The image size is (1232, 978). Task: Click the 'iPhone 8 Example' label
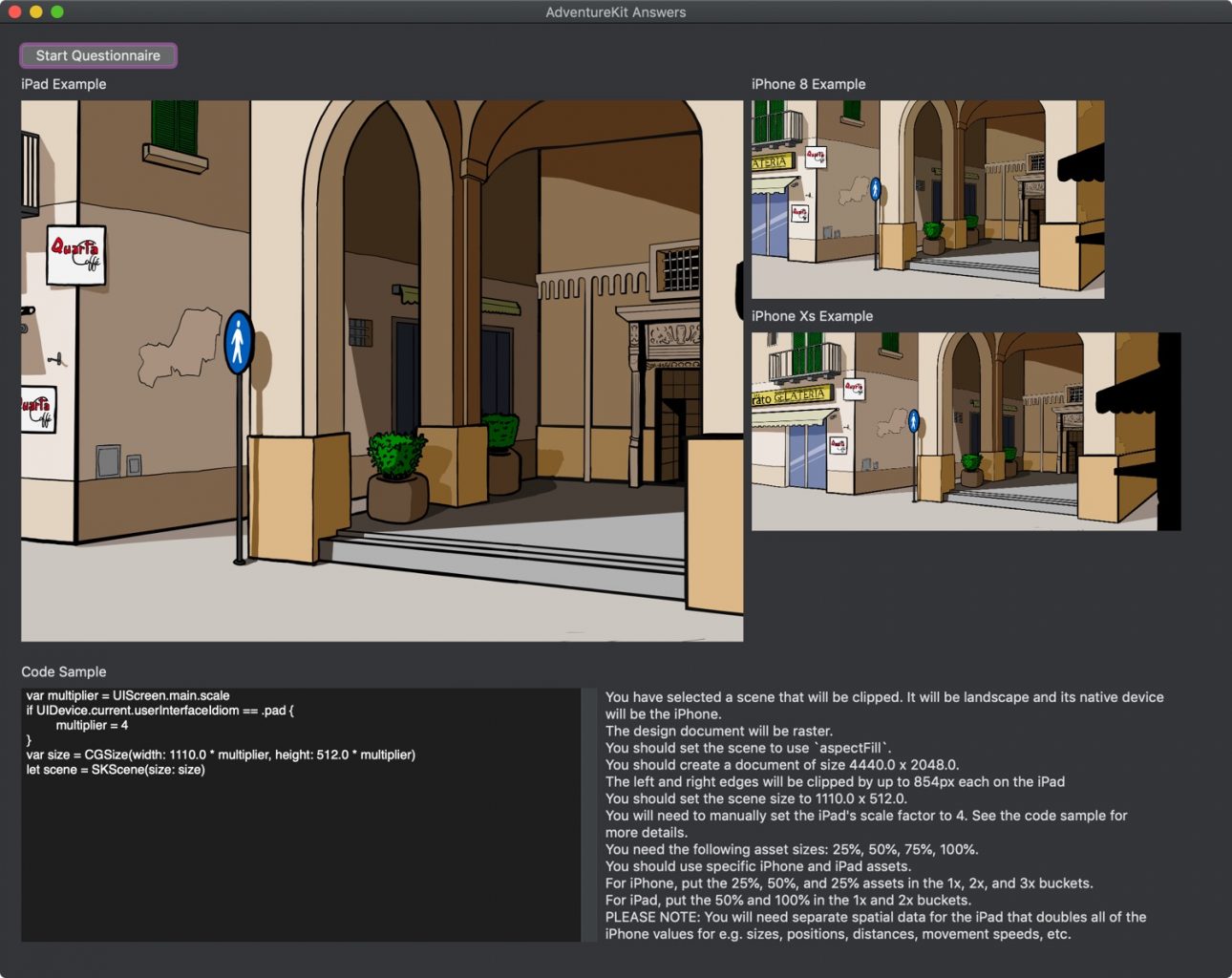(808, 84)
